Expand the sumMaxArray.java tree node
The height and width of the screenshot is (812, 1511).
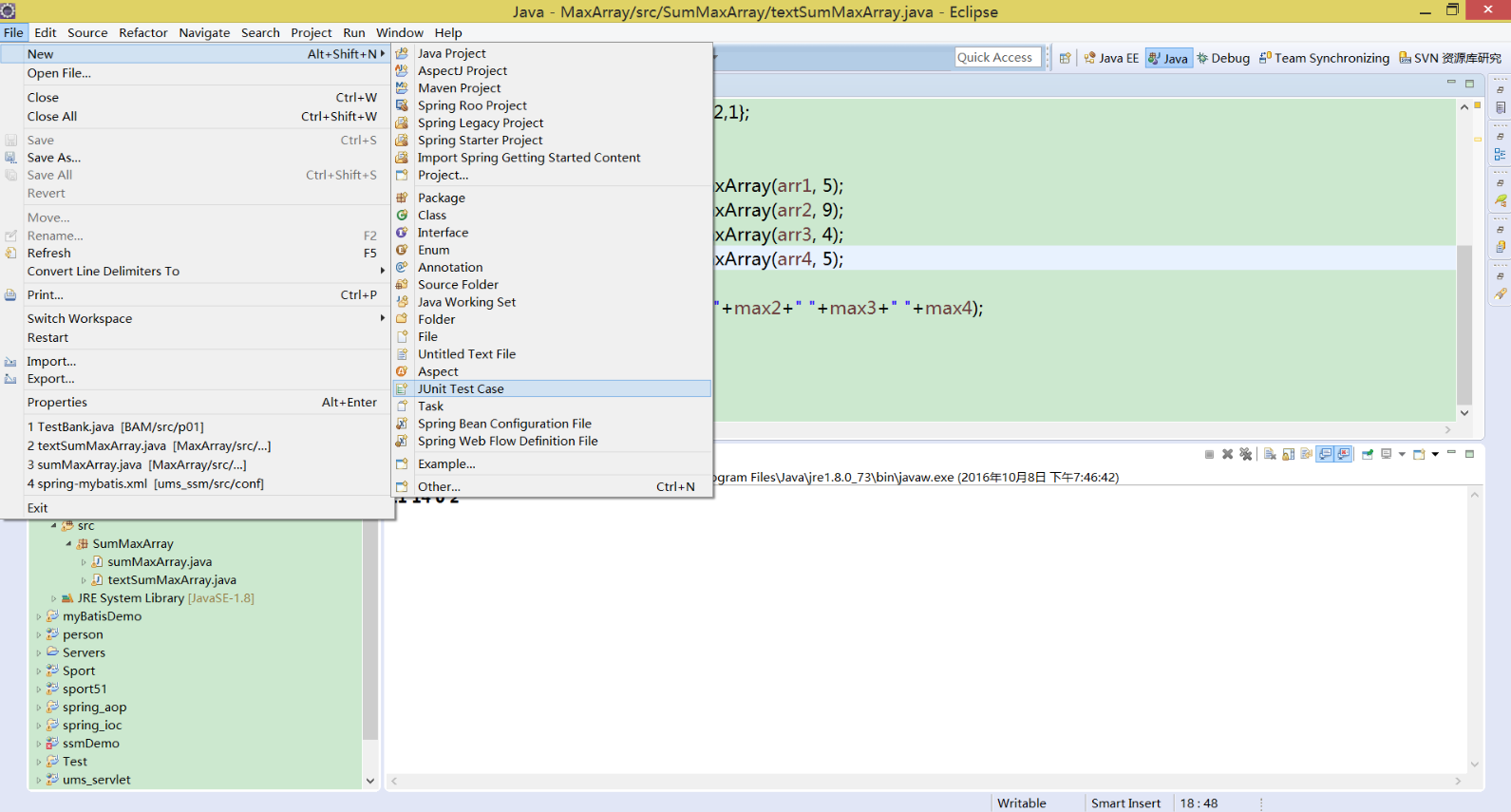click(x=84, y=562)
